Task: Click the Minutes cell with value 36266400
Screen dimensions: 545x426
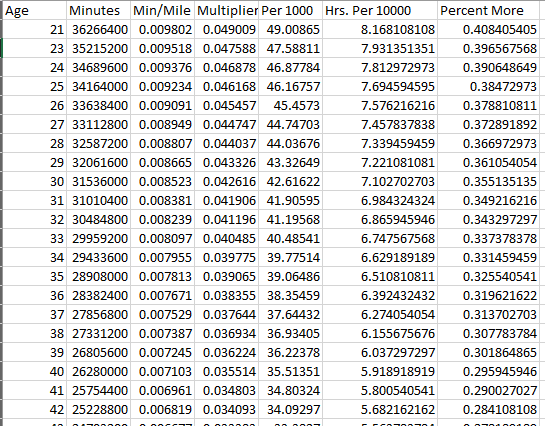Action: pyautogui.click(x=98, y=30)
